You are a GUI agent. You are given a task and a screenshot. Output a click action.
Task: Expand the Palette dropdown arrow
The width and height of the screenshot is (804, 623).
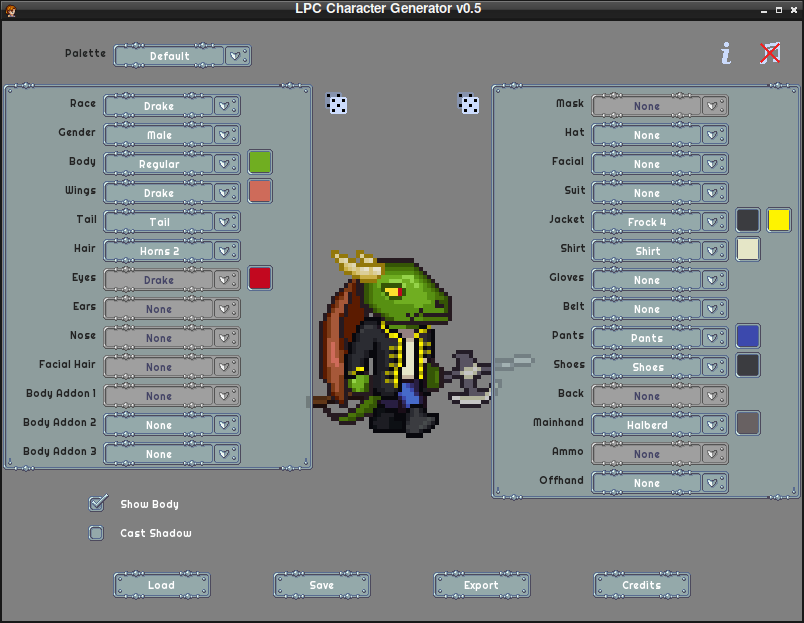click(x=237, y=55)
